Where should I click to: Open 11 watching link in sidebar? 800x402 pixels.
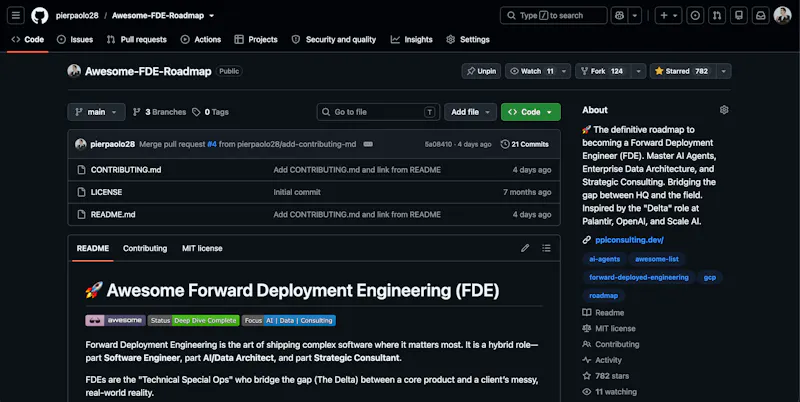pos(610,391)
